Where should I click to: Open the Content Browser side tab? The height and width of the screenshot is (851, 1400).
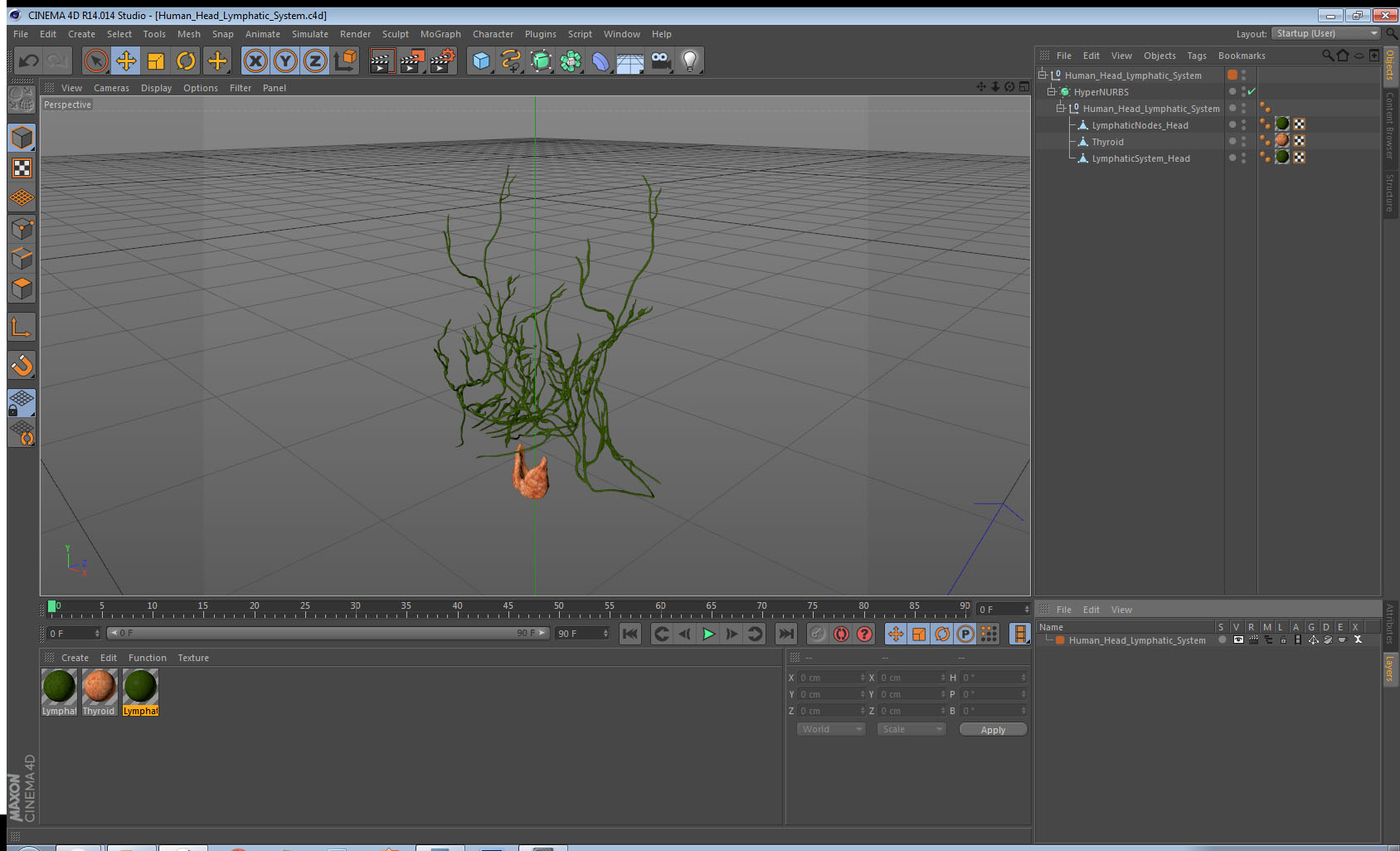pos(1390,124)
